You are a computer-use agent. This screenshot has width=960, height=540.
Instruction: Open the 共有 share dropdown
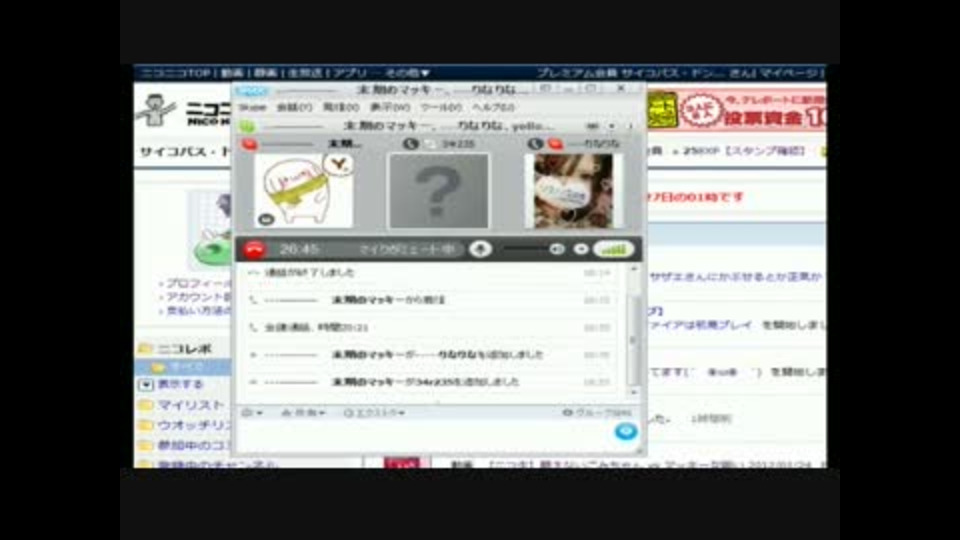pyautogui.click(x=302, y=413)
